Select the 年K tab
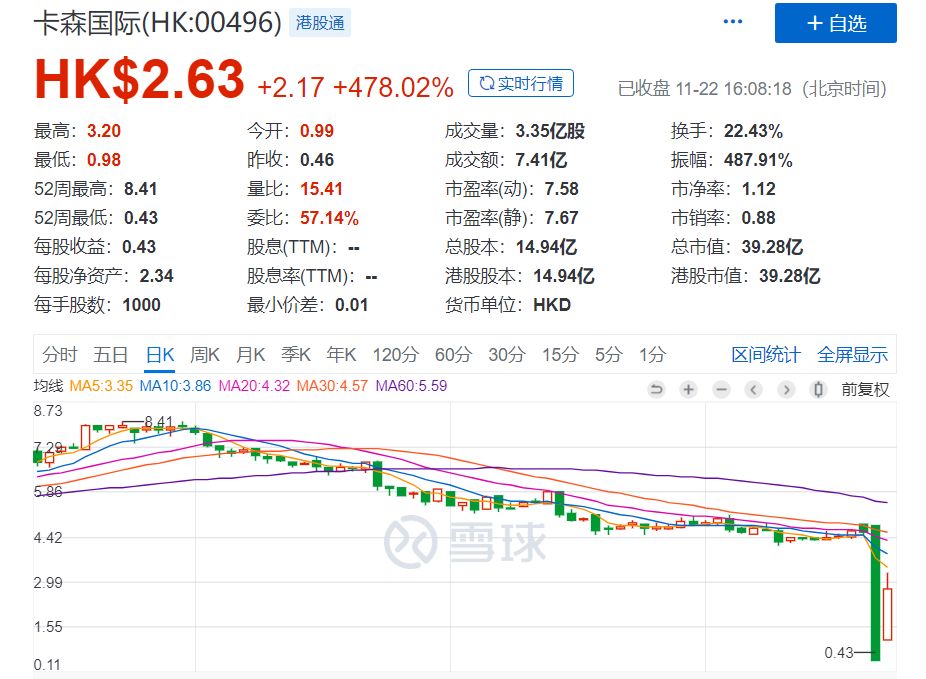 [x=341, y=355]
